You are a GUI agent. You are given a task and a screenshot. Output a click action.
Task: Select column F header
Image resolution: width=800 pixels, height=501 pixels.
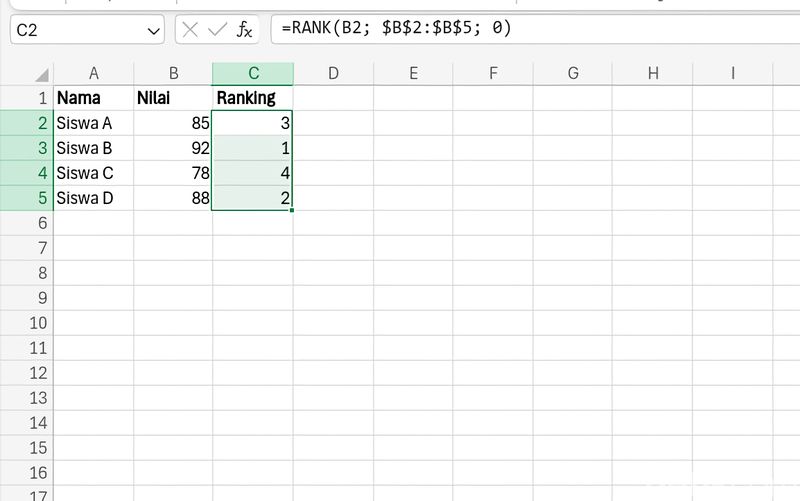tap(493, 73)
